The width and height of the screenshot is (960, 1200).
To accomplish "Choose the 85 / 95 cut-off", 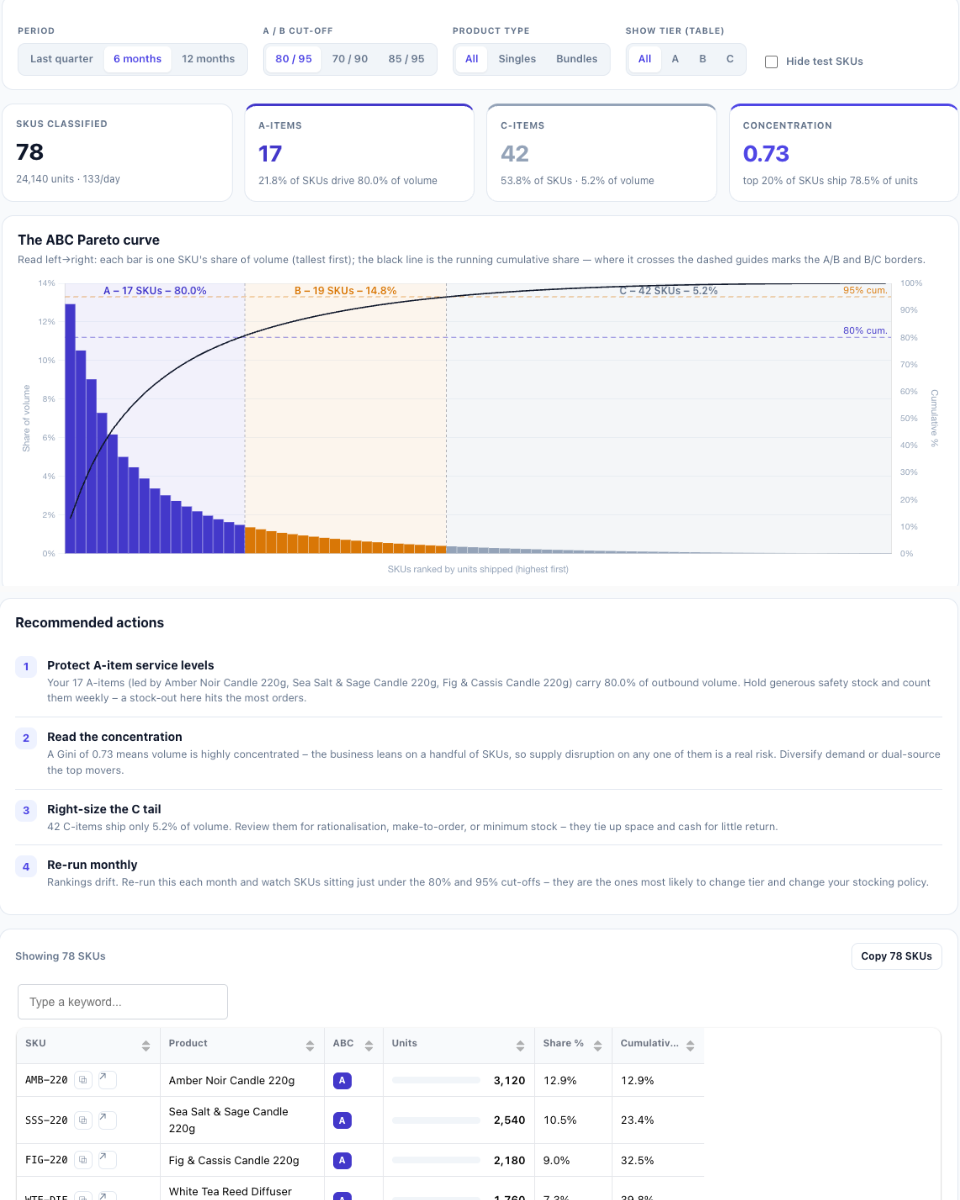I will click(x=406, y=59).
